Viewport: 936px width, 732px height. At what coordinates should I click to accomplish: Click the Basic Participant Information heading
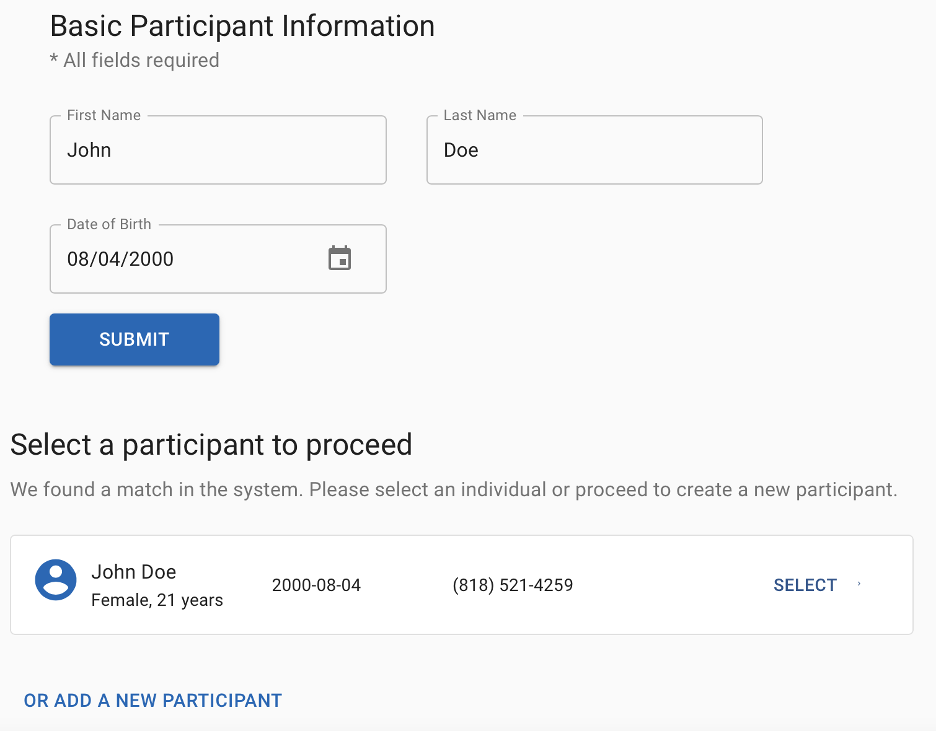tap(242, 25)
